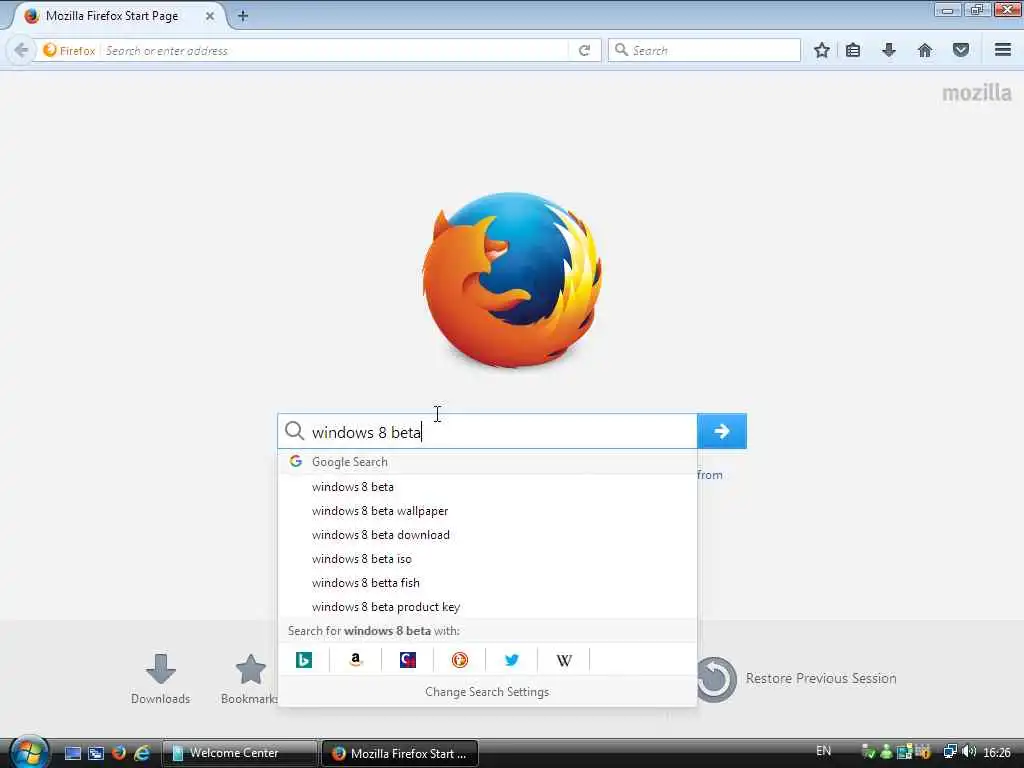Click the start page search field
The image size is (1024, 768).
[487, 431]
